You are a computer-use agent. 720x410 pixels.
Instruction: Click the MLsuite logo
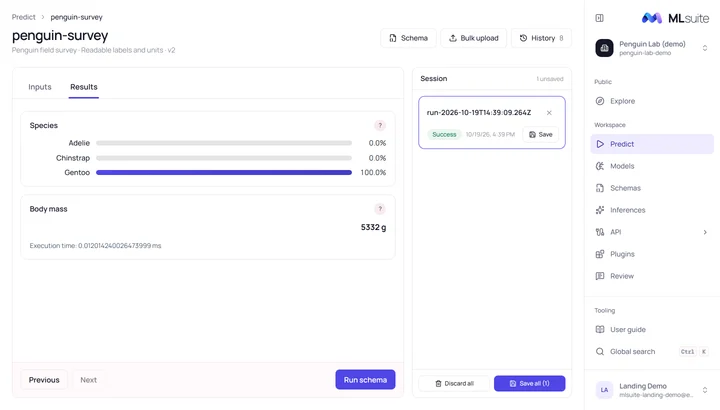[675, 18]
